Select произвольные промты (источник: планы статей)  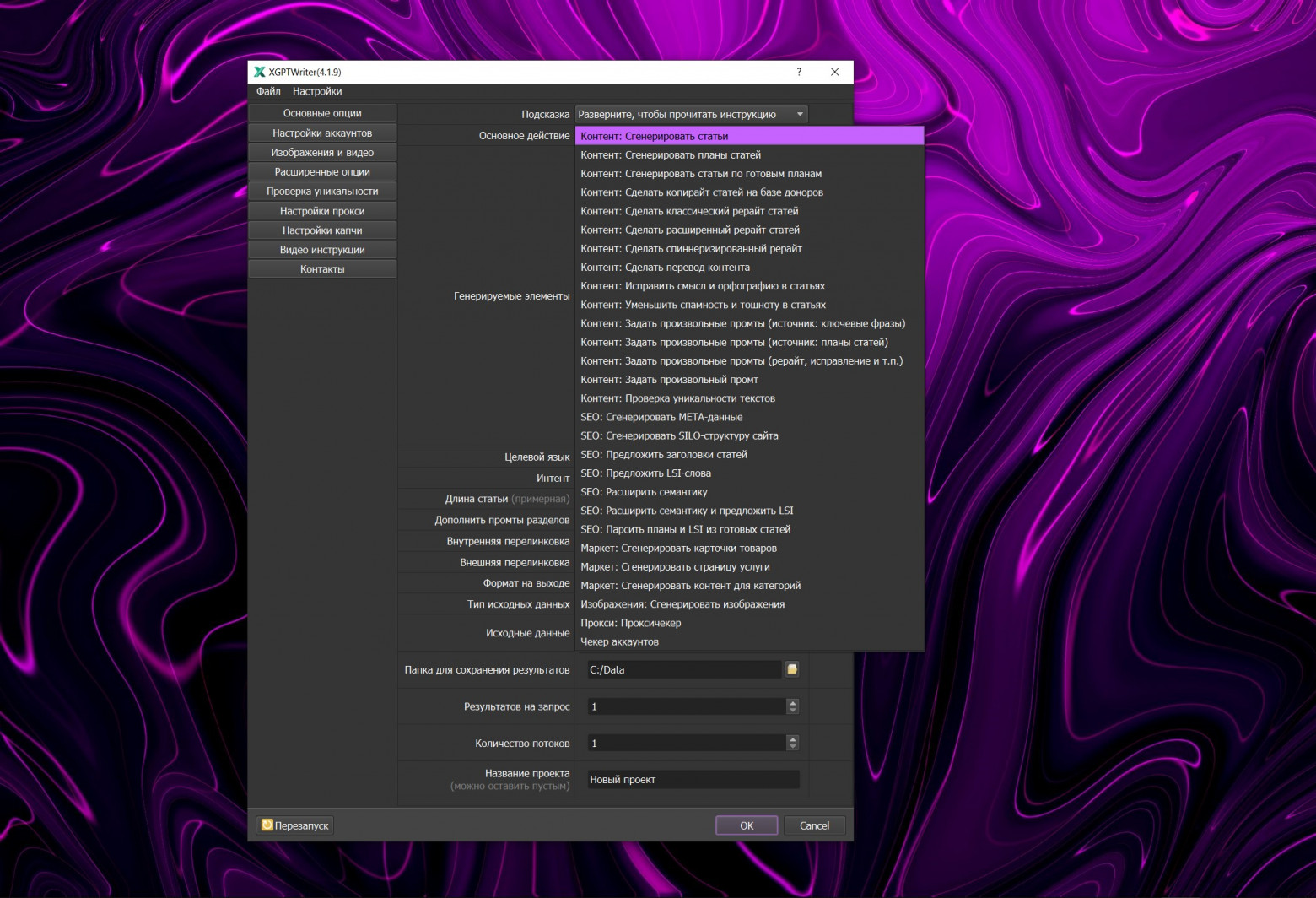click(x=749, y=342)
